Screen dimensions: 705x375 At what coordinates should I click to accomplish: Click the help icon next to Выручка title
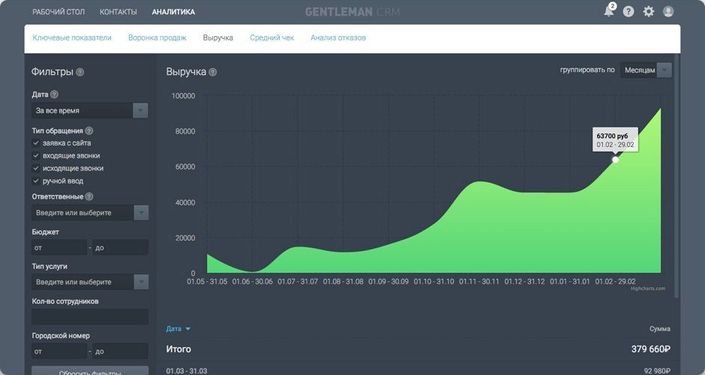pyautogui.click(x=213, y=72)
